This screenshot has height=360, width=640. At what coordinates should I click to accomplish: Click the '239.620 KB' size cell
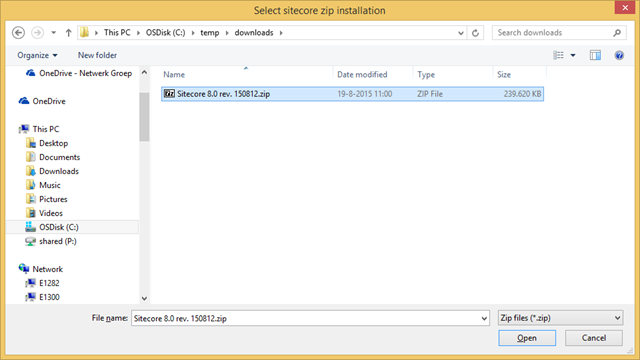point(522,94)
